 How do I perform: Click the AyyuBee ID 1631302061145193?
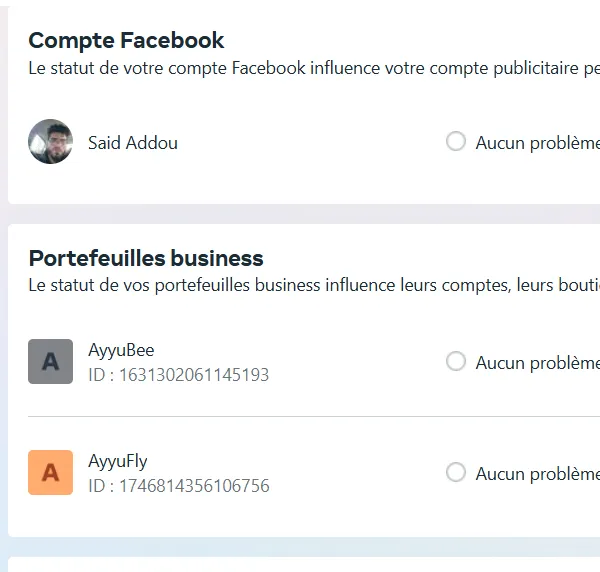pos(178,375)
